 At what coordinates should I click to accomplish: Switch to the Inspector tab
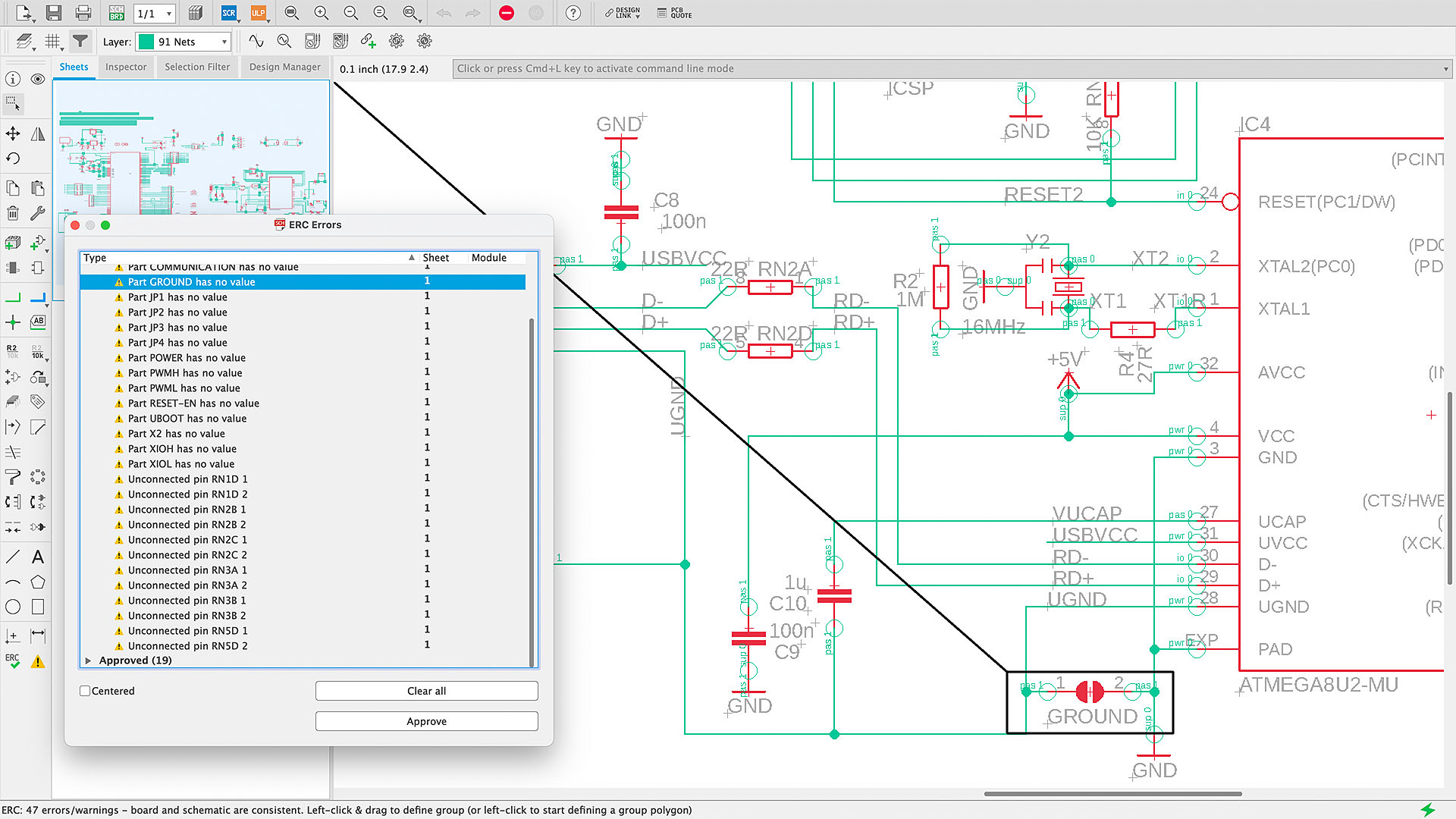[x=126, y=67]
